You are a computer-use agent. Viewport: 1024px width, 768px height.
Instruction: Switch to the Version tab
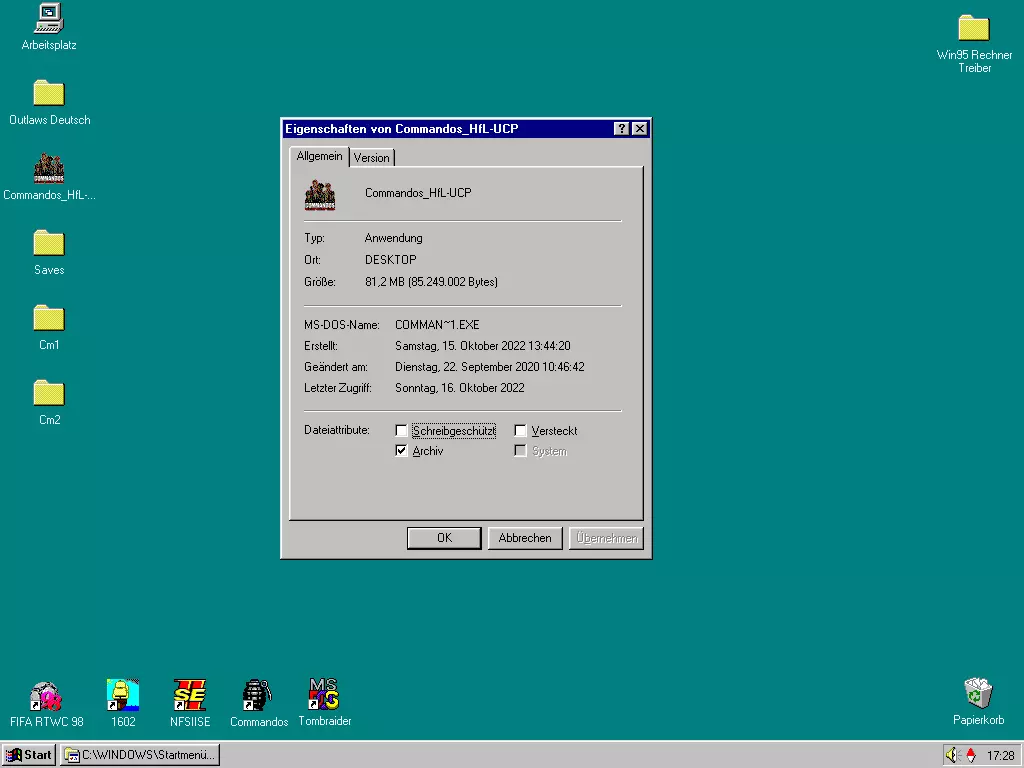(372, 158)
